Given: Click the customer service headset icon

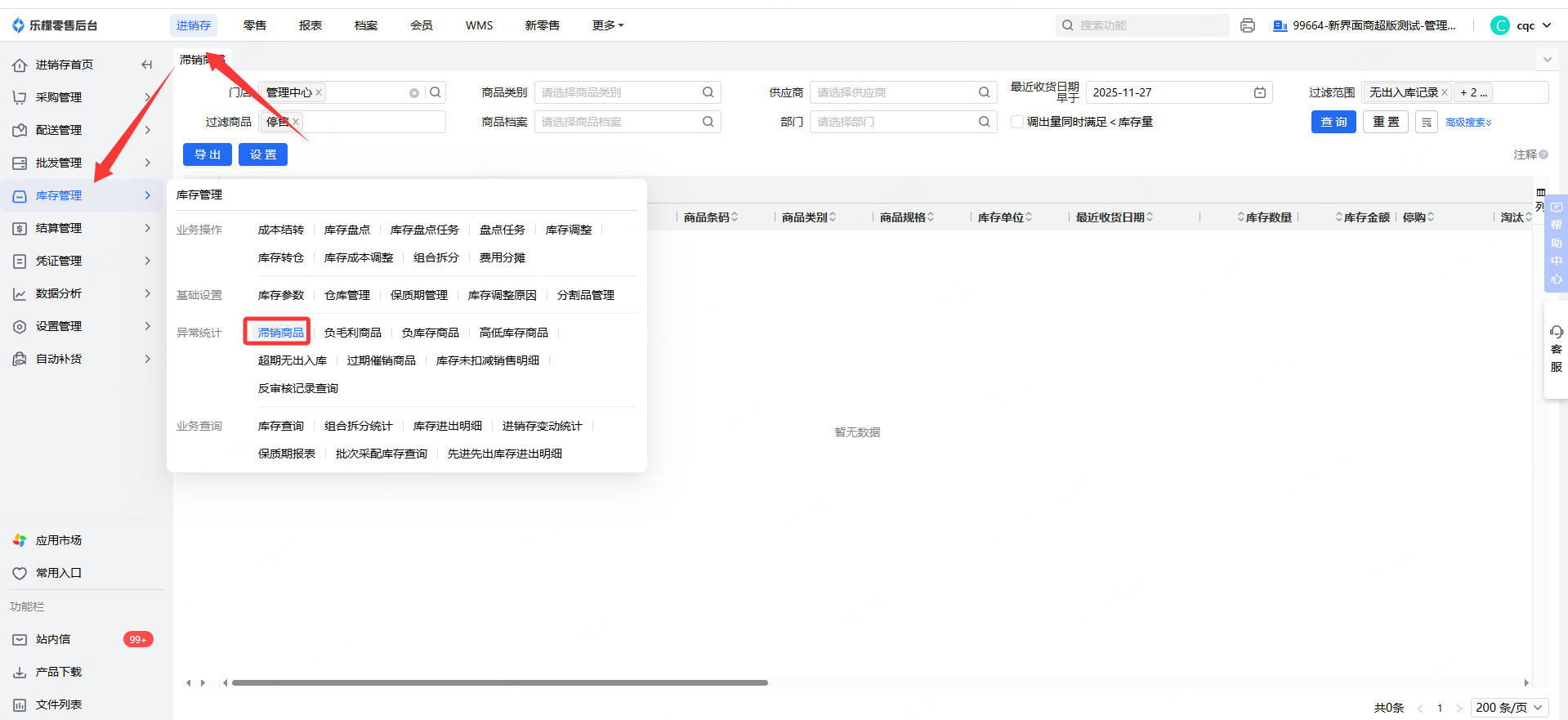Looking at the screenshot, I should click(1556, 332).
